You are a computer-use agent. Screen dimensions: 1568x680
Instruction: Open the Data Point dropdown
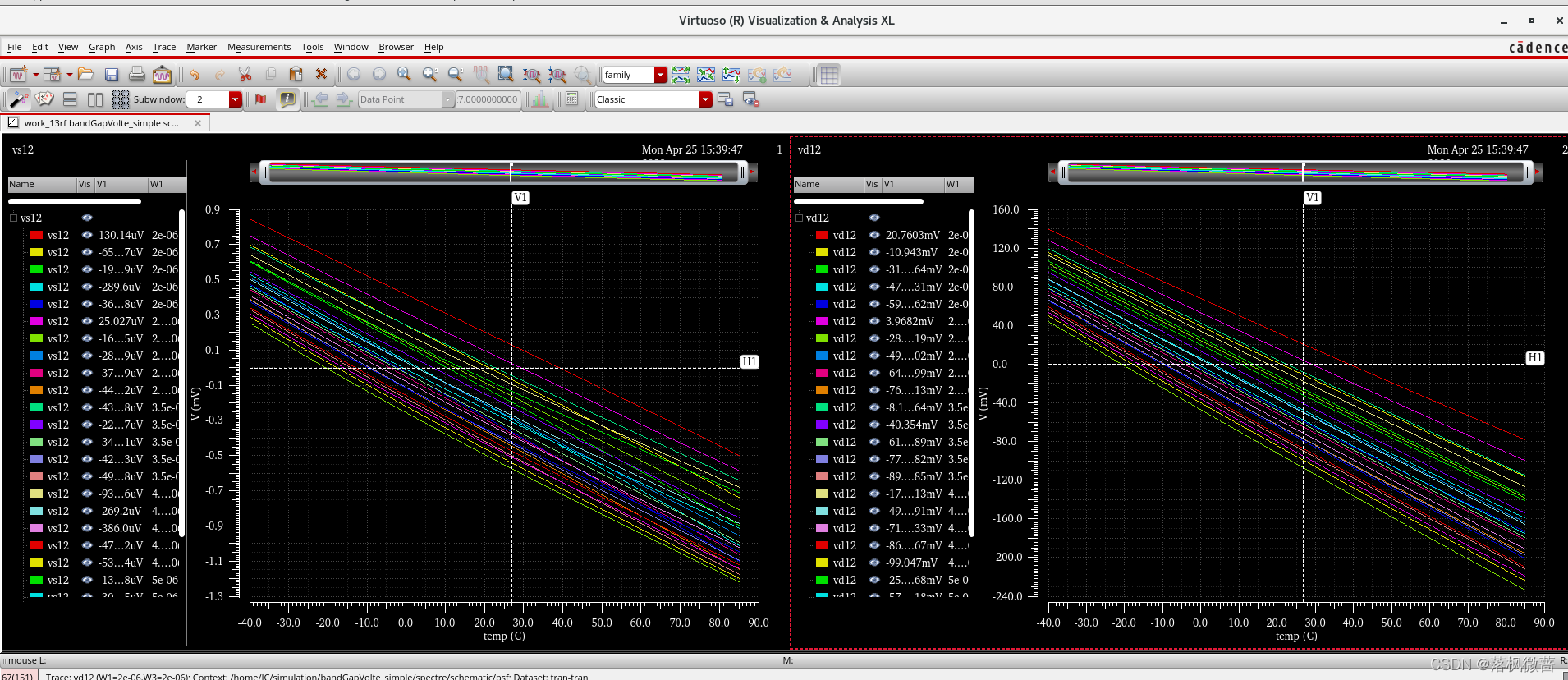(447, 99)
